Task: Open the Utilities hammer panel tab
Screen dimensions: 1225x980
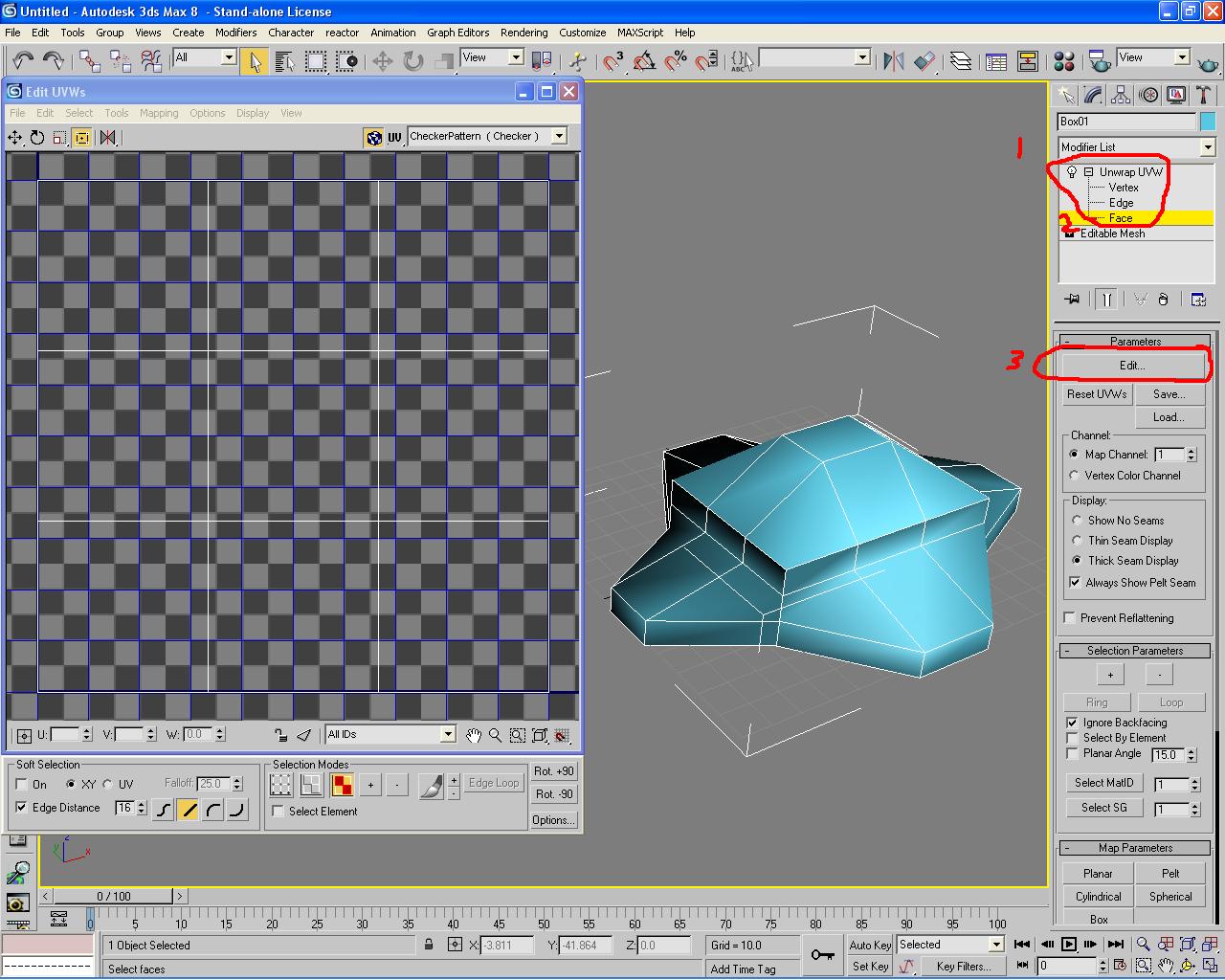Action: 1204,95
